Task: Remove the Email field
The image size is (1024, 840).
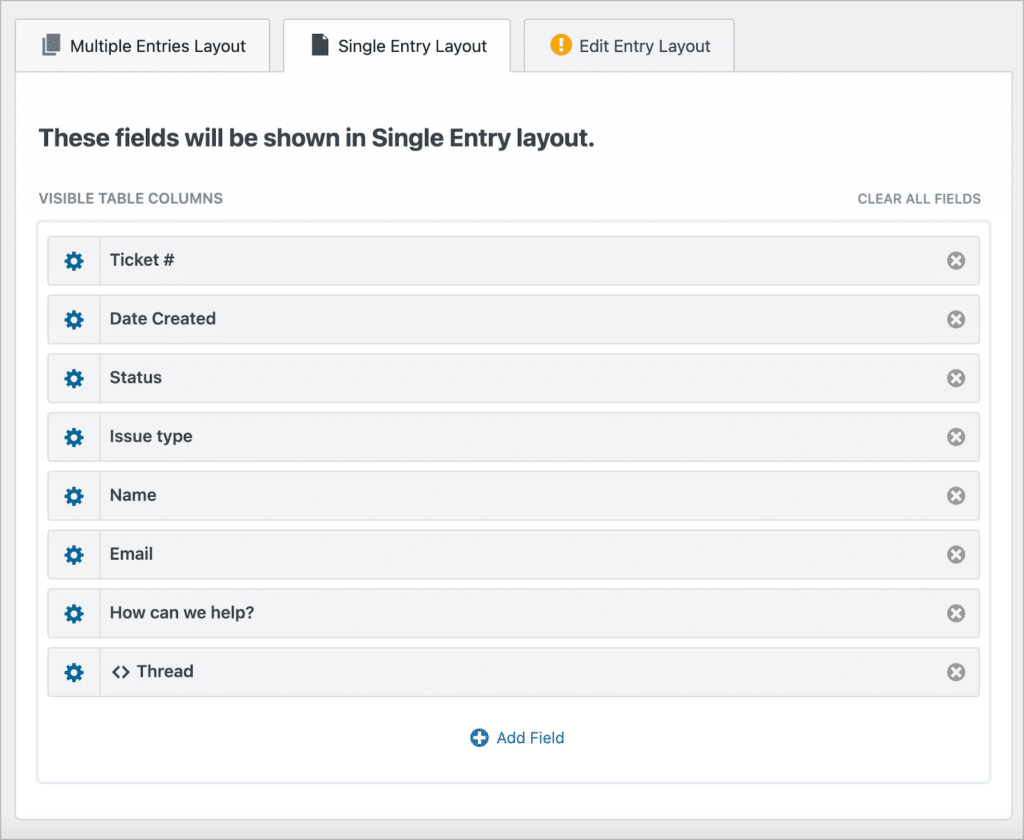Action: click(956, 555)
